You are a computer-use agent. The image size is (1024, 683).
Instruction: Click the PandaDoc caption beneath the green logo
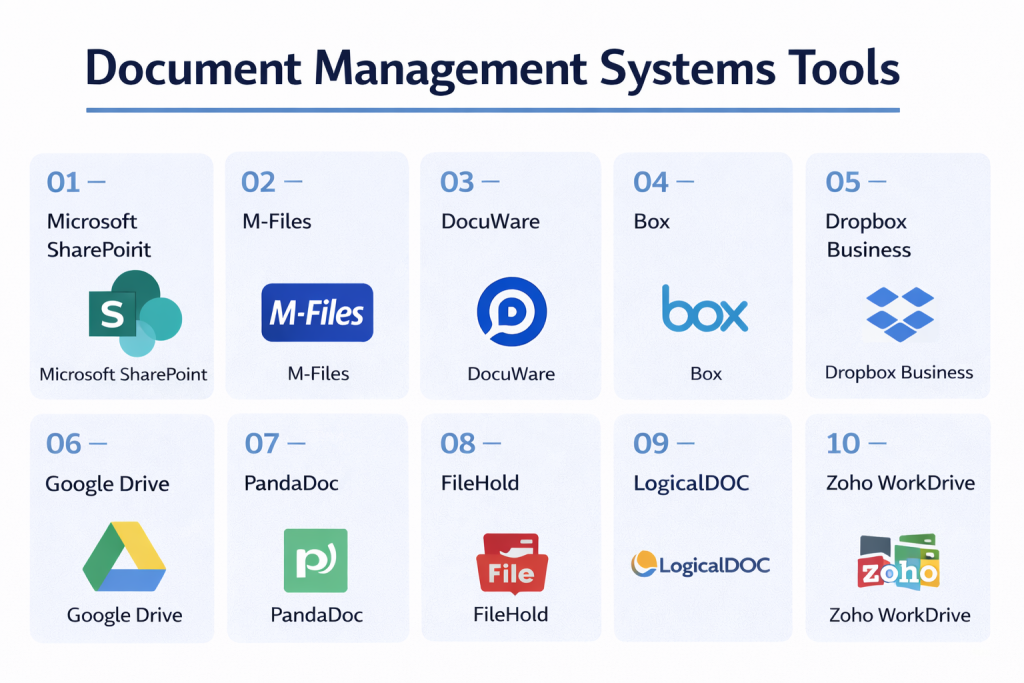(x=316, y=615)
